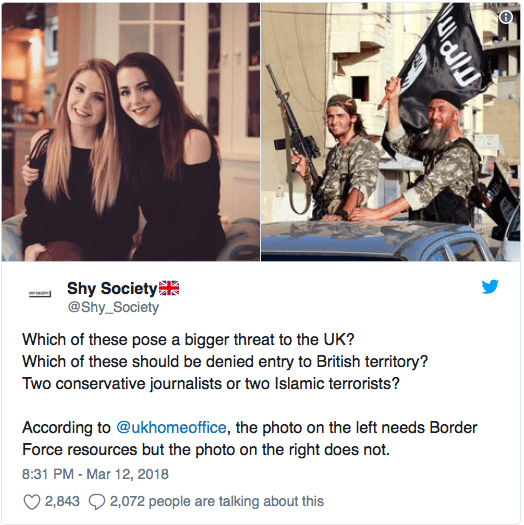524x525 pixels.
Task: Click the 'denied entry to British territory' line
Action: pos(225,362)
